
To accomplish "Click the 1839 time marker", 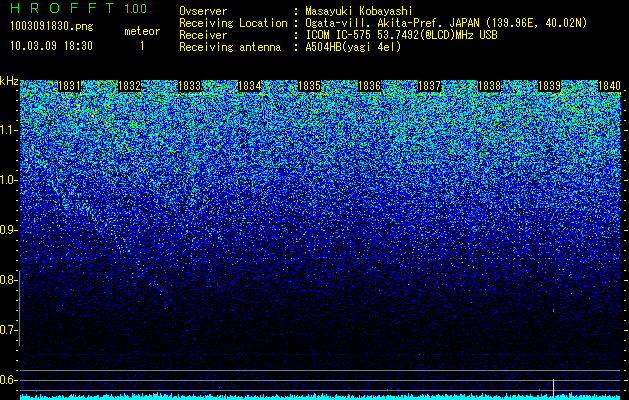I will (549, 86).
